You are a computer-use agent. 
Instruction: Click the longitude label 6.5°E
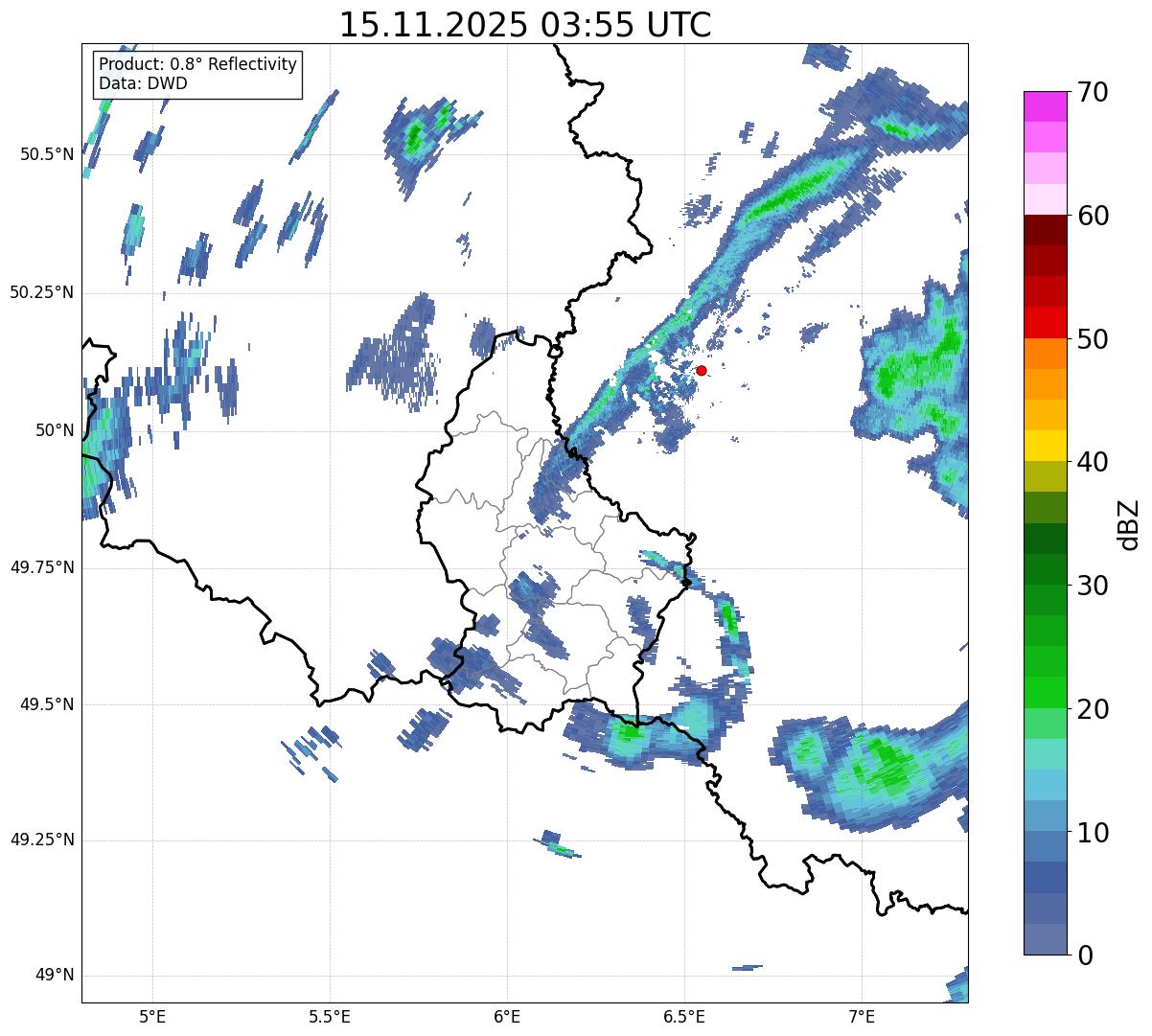(684, 1016)
